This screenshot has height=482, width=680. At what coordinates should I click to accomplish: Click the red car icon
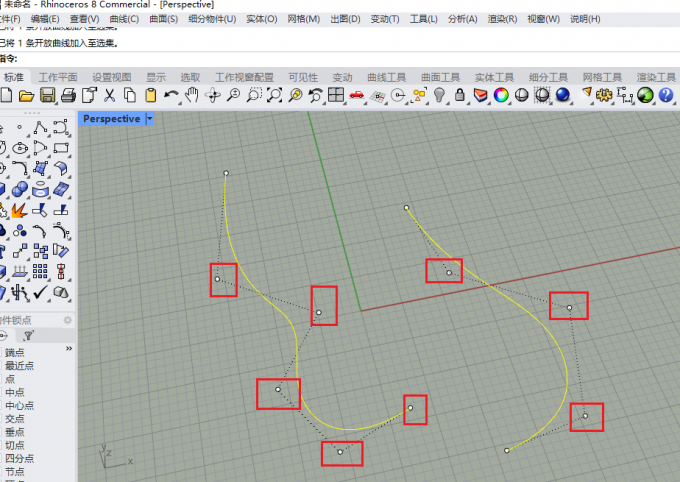tap(356, 95)
